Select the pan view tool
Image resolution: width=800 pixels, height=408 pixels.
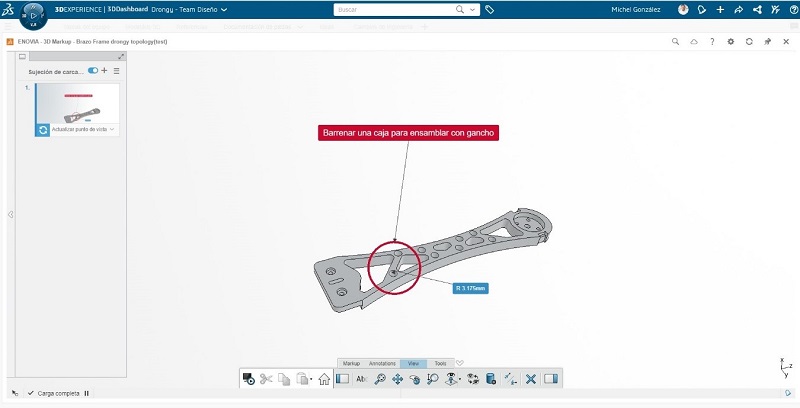(x=397, y=379)
